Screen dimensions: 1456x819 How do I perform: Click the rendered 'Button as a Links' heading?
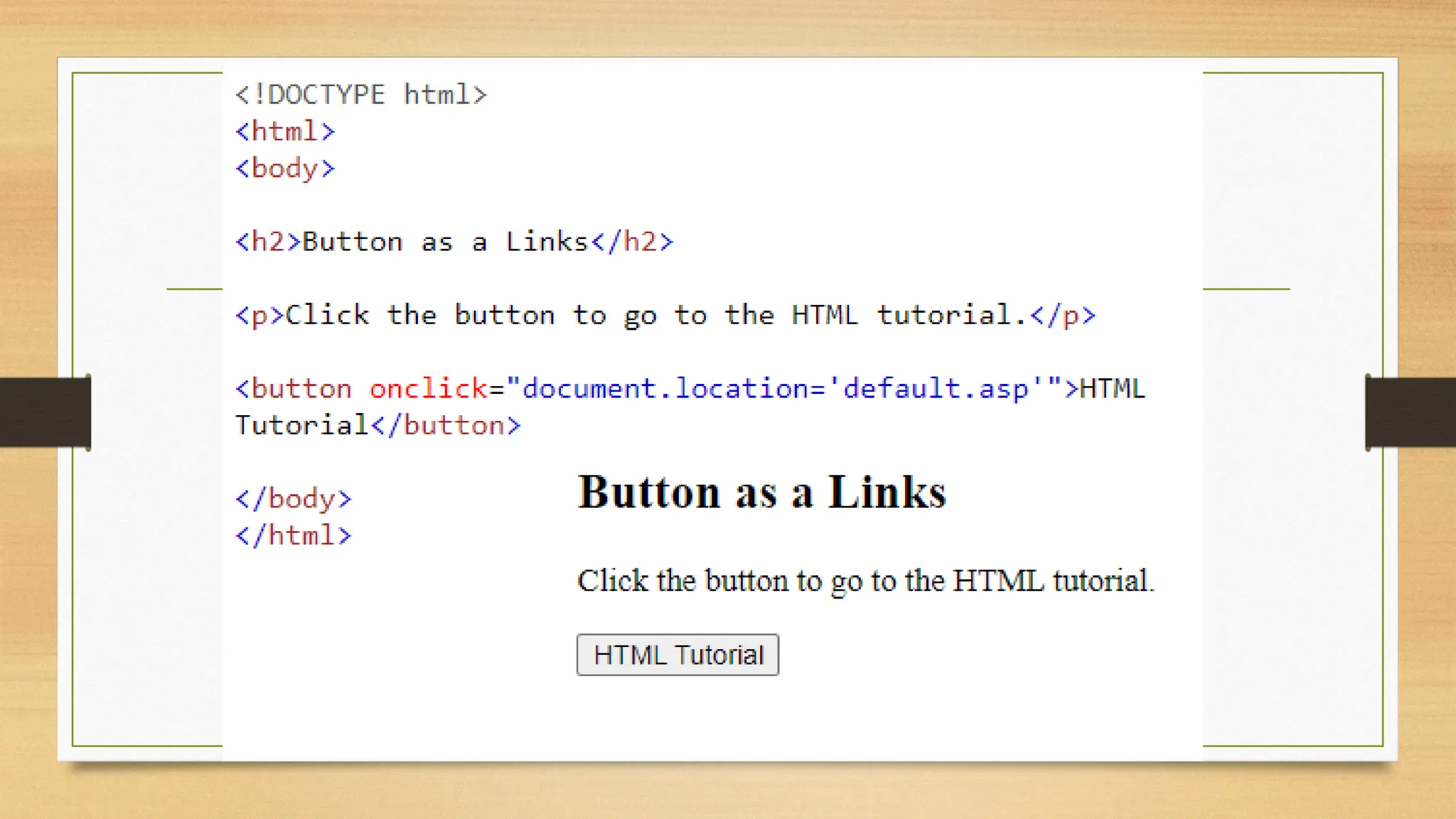(761, 492)
